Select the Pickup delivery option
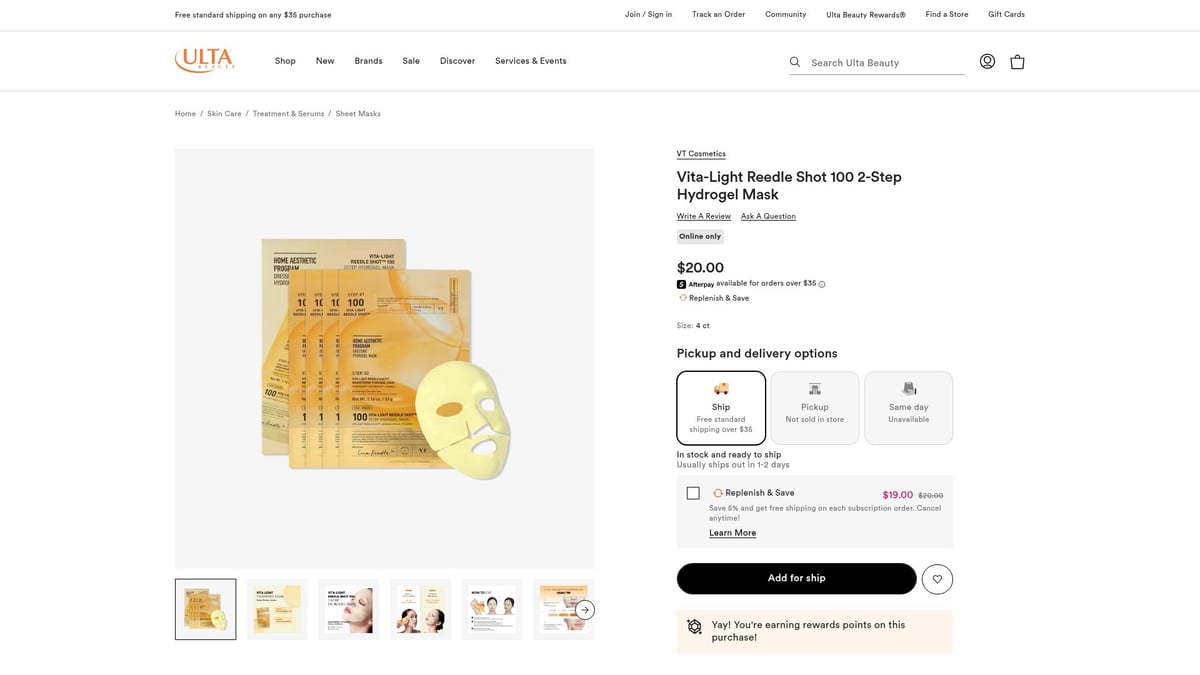The image size is (1200, 675). pyautogui.click(x=814, y=406)
